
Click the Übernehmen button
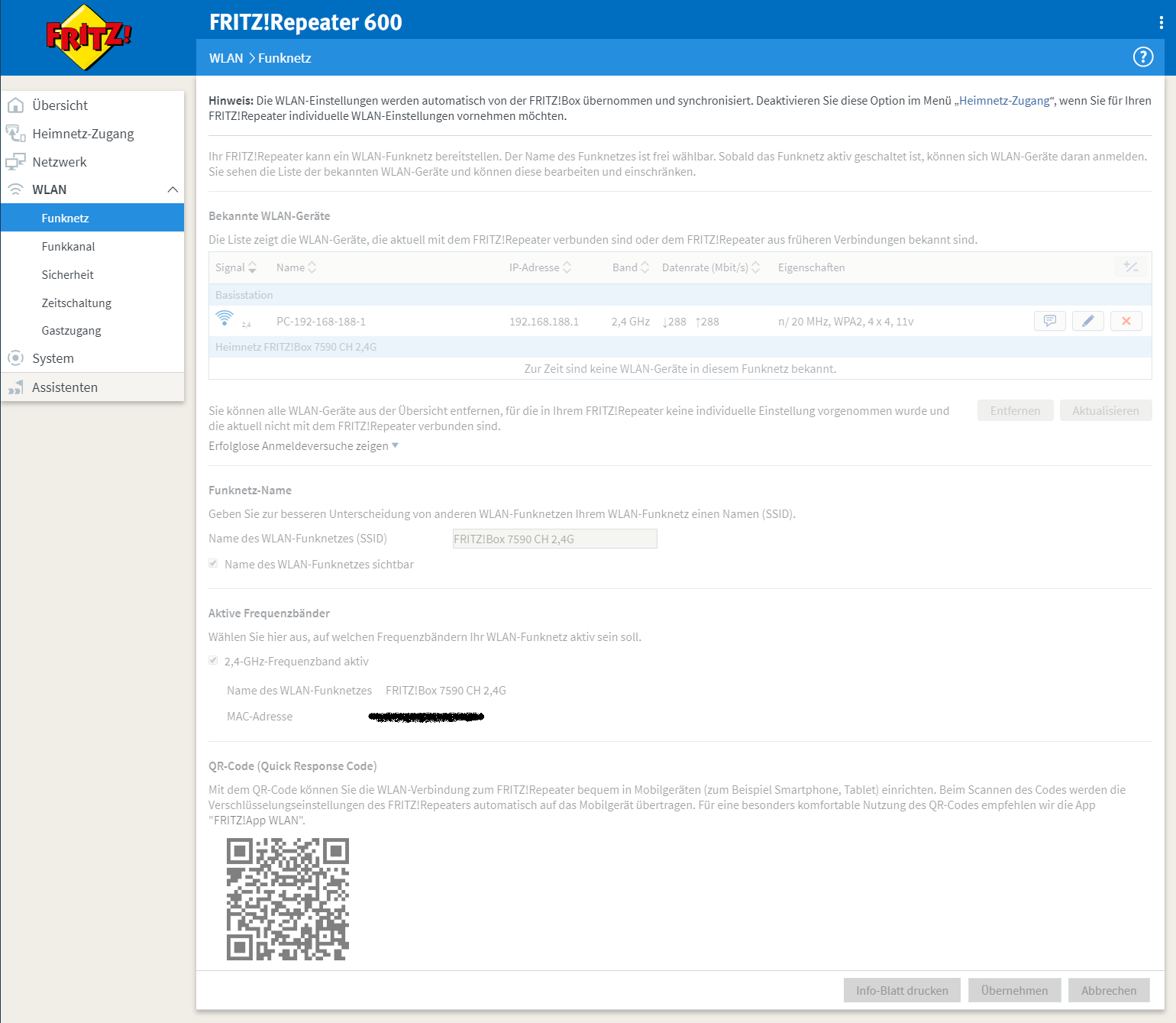click(x=1015, y=990)
